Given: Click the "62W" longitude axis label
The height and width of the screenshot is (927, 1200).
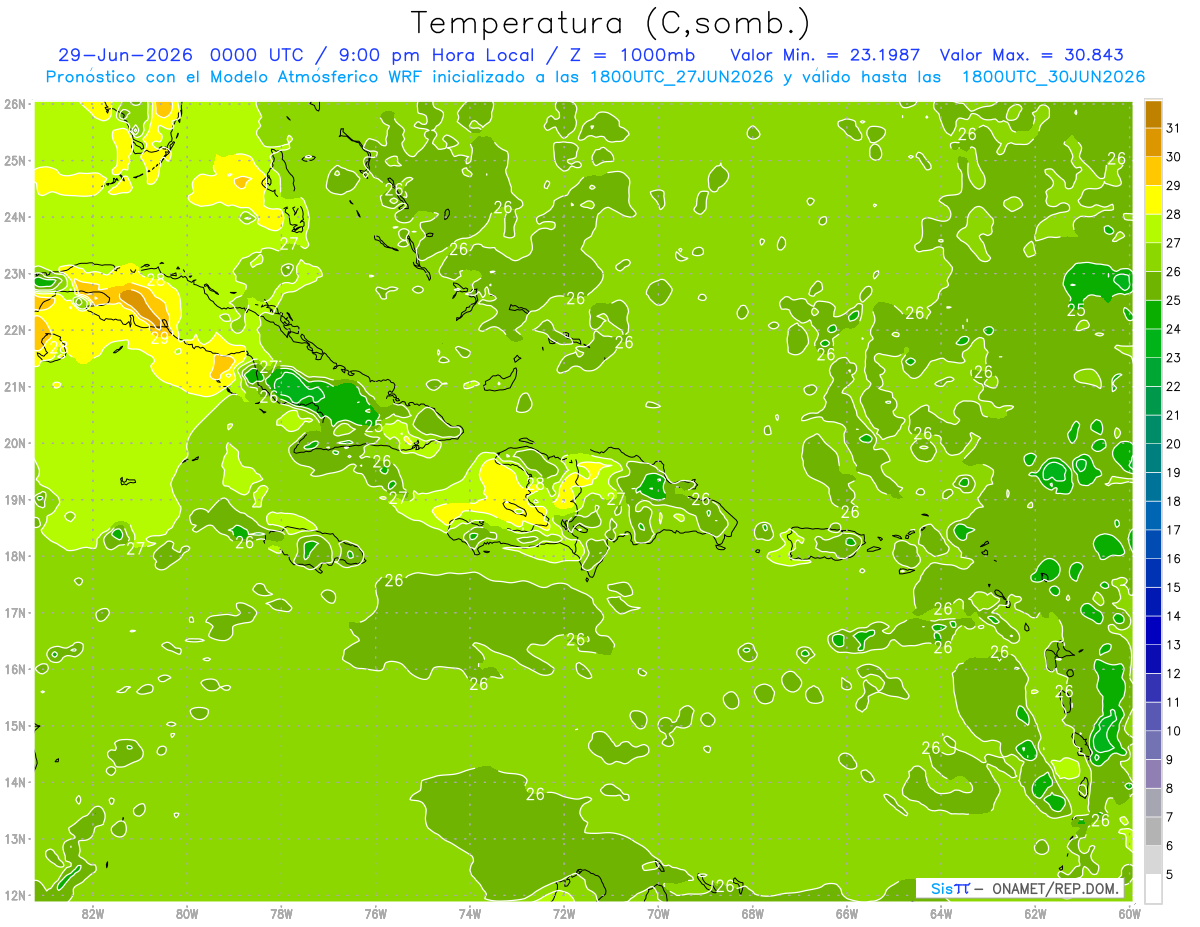Looking at the screenshot, I should pyautogui.click(x=1036, y=913).
